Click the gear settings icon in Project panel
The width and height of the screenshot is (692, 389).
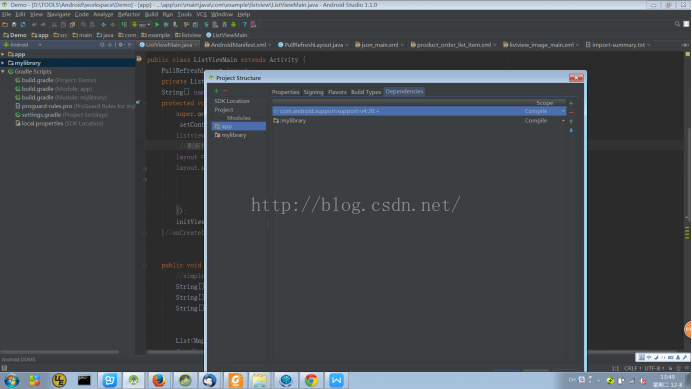[x=120, y=45]
